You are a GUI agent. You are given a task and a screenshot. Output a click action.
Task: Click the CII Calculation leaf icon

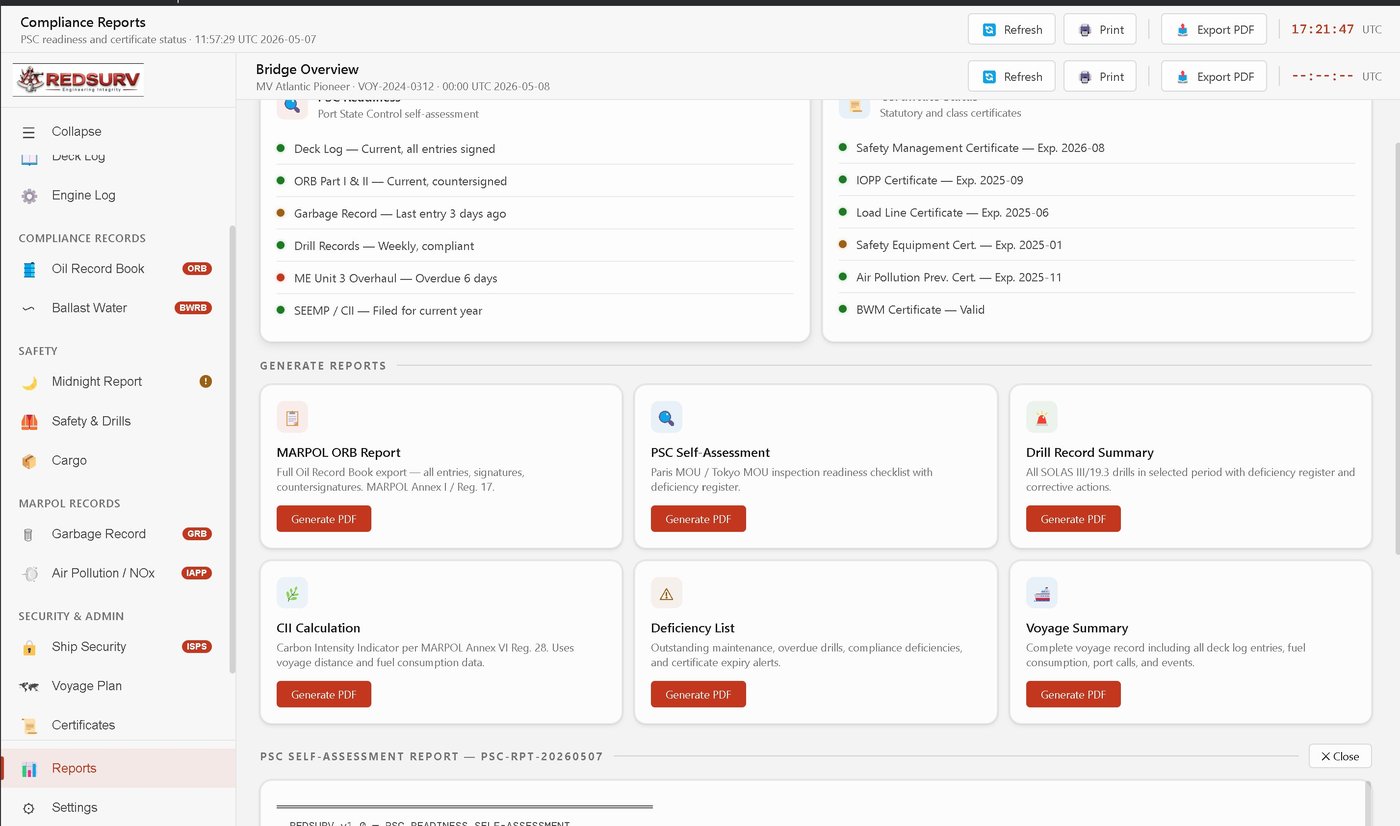292,593
